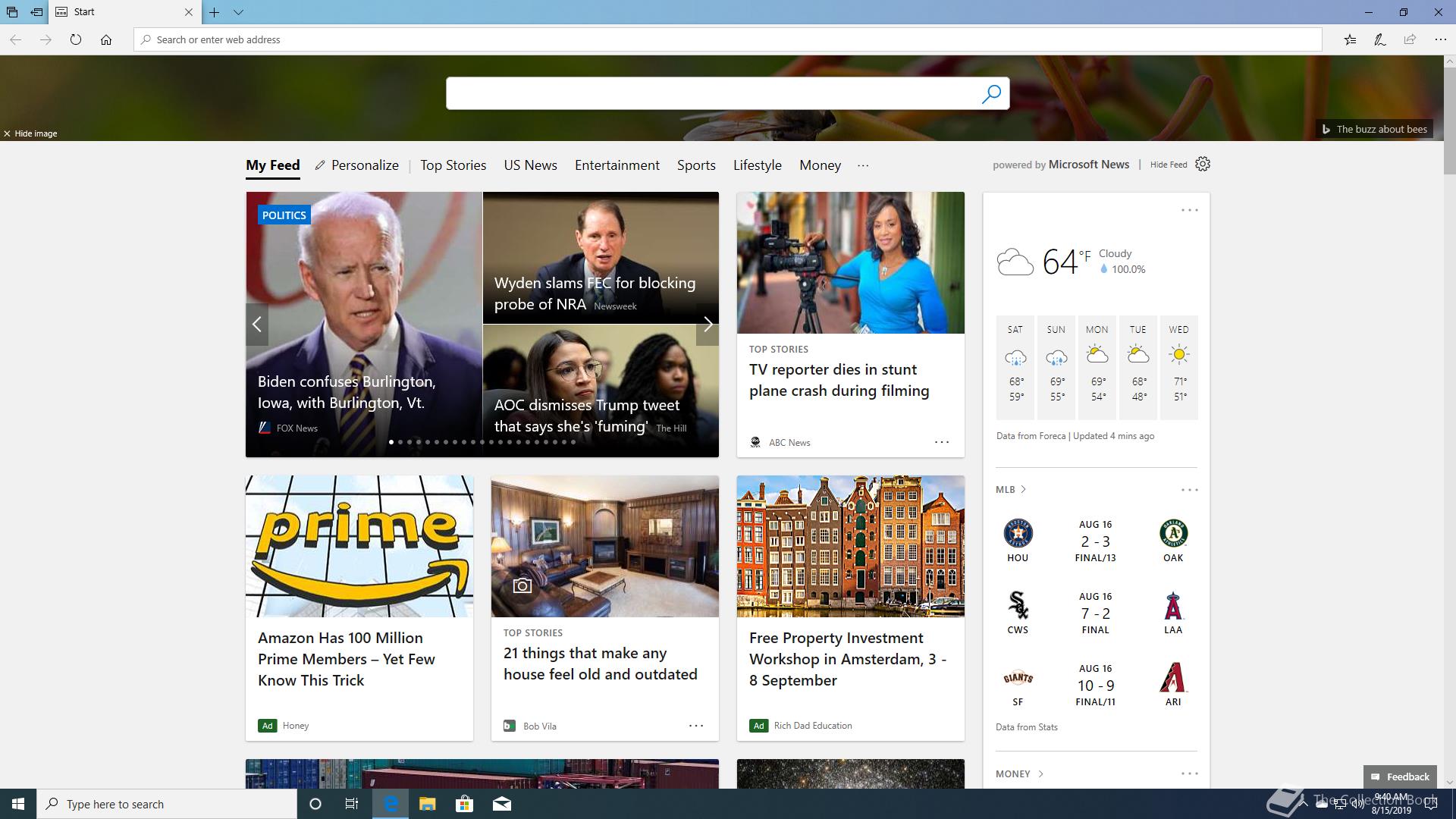
Task: Open the feed settings gear icon
Action: (1203, 164)
